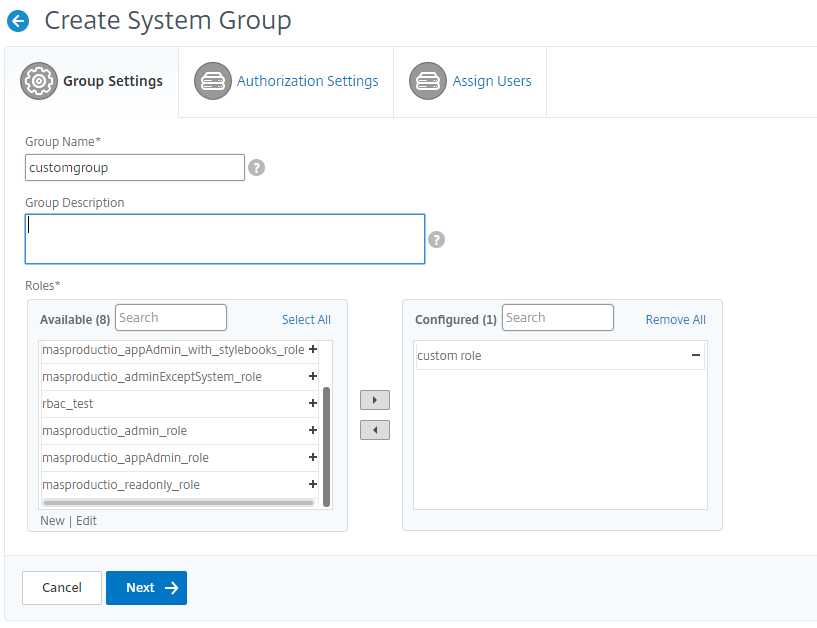Viewport: 817px width, 628px height.
Task: Click the New role link
Action: (x=53, y=521)
